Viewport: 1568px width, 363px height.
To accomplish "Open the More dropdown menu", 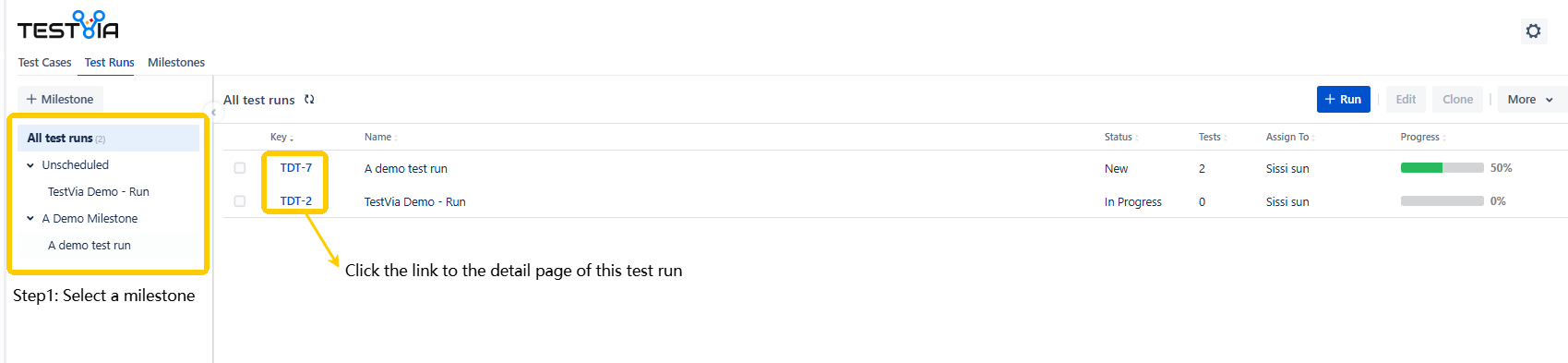I will point(1531,99).
